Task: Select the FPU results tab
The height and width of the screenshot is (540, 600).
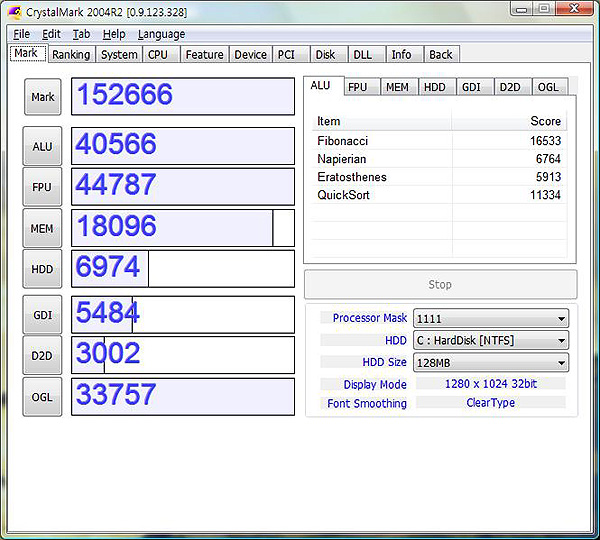Action: (x=362, y=87)
